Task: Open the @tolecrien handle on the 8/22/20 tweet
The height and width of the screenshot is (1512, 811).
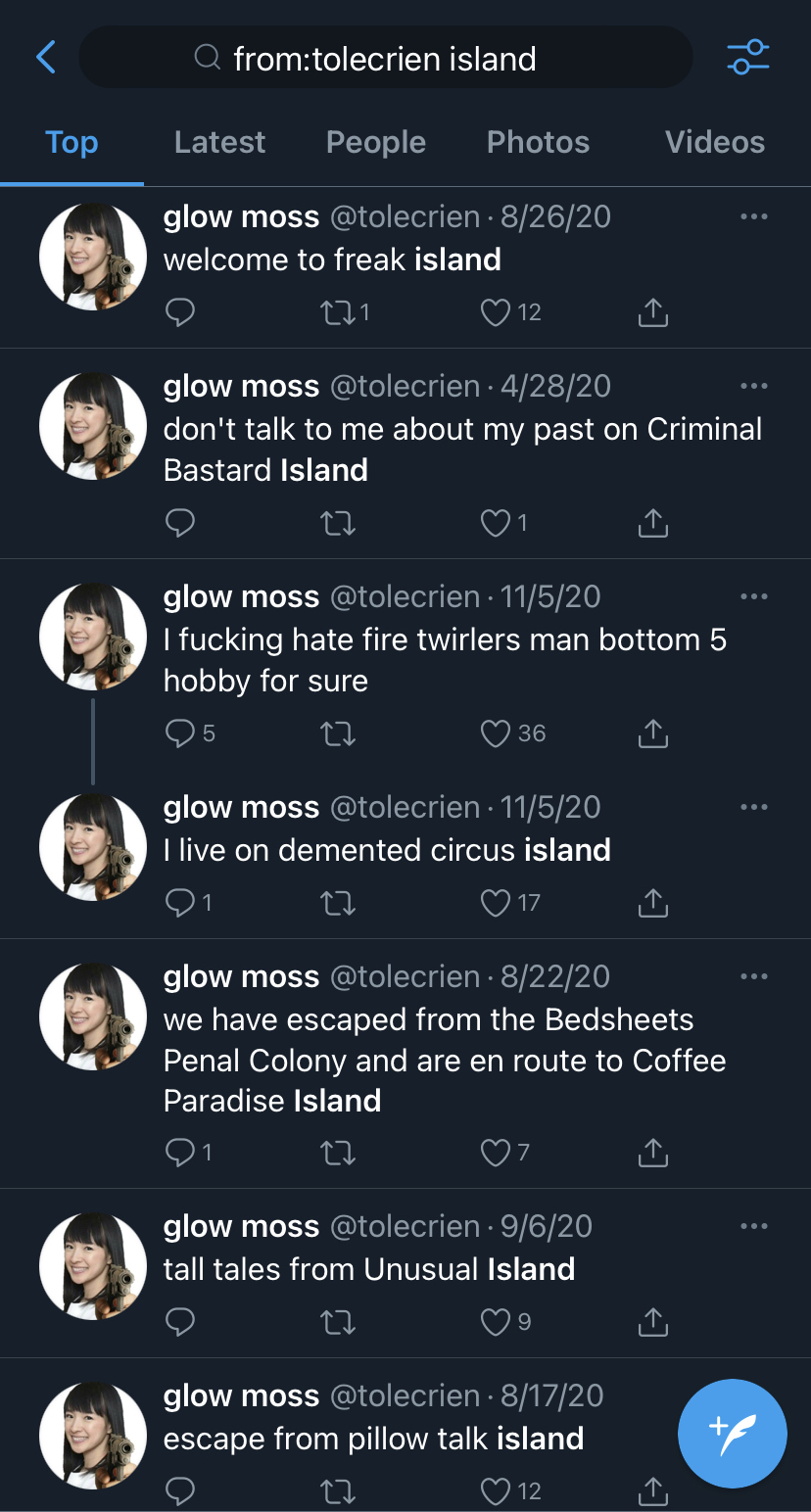Action: pos(405,976)
